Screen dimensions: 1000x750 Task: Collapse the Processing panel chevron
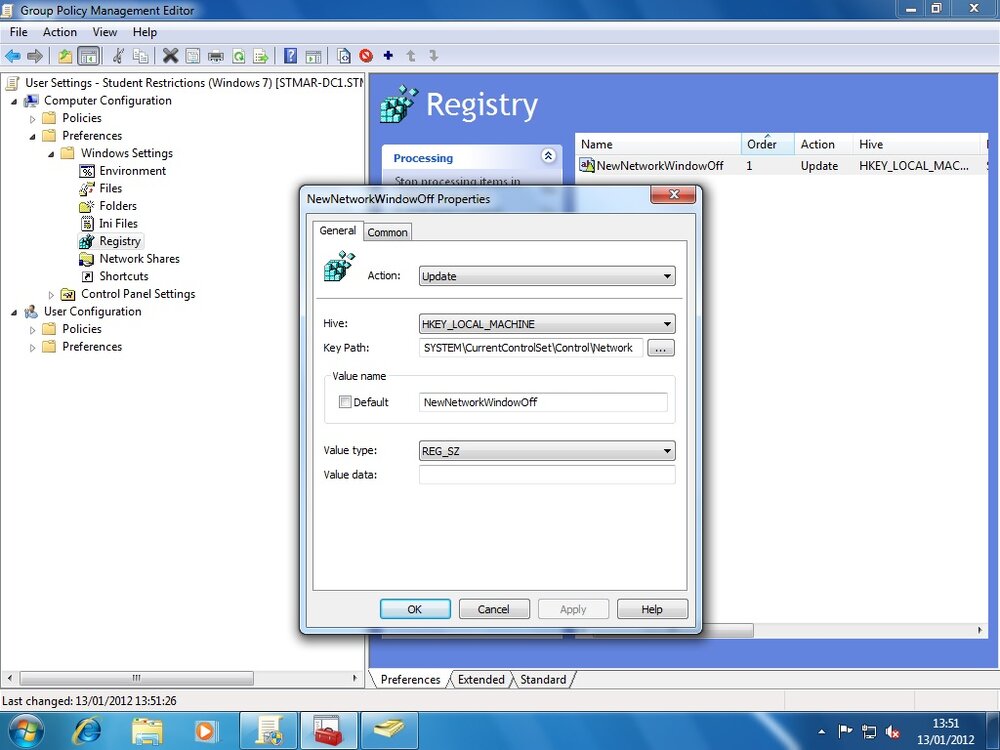pyautogui.click(x=548, y=156)
